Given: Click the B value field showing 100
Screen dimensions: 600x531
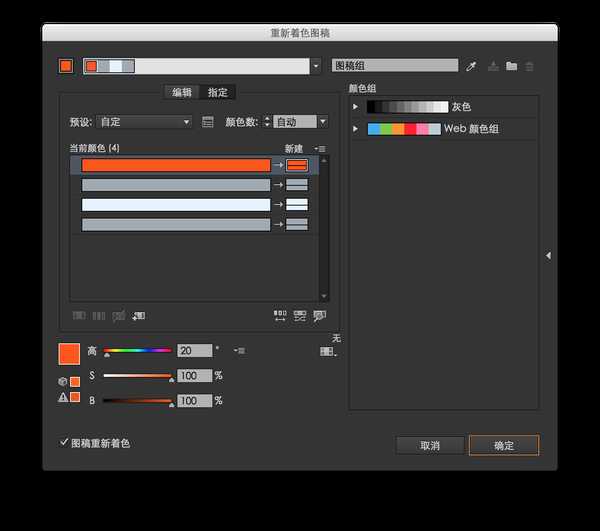Looking at the screenshot, I should (x=194, y=401).
